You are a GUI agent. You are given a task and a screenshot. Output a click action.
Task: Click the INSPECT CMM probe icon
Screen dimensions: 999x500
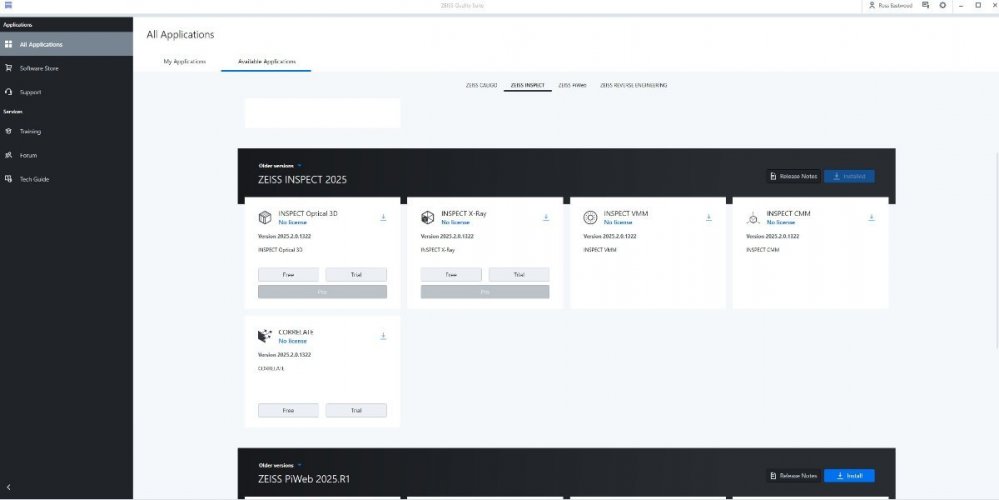(x=752, y=218)
